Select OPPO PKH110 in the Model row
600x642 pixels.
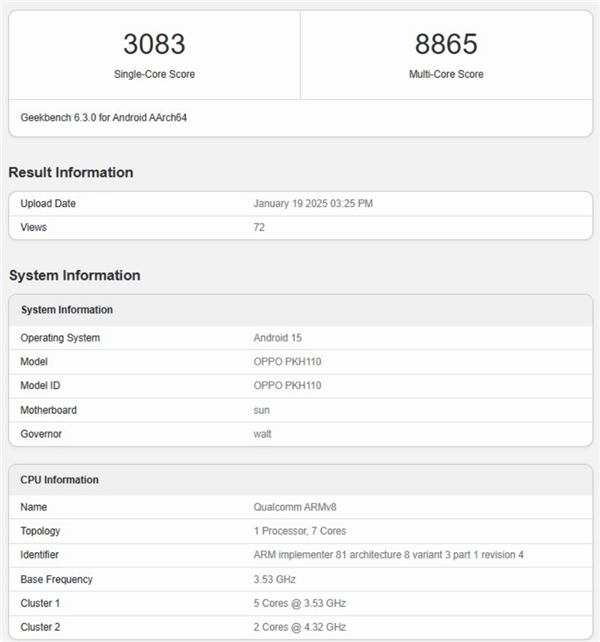tap(288, 362)
